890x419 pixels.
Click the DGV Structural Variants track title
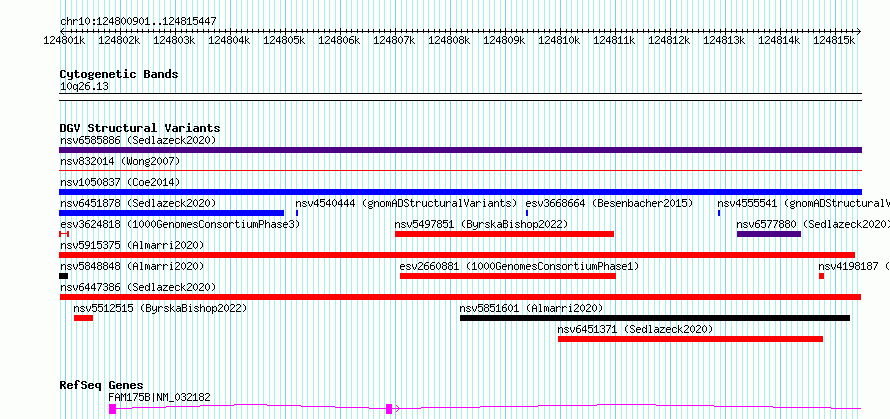coord(140,128)
